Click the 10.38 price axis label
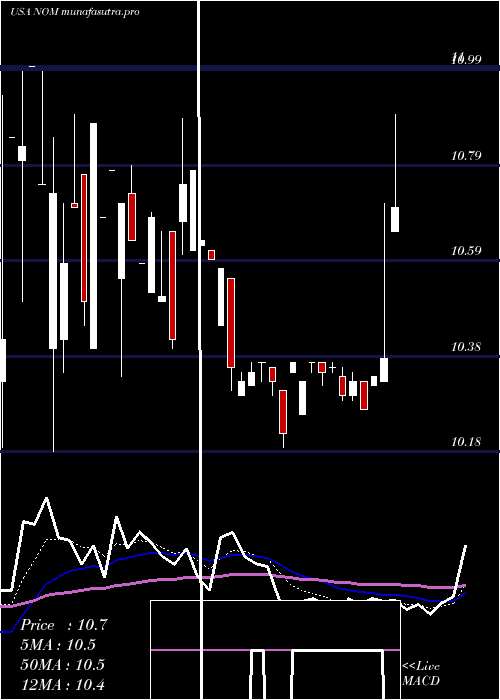 (x=466, y=346)
